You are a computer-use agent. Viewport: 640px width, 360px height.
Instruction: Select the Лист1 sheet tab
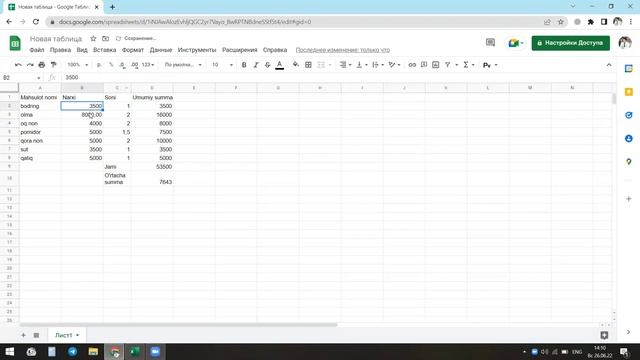click(67, 335)
